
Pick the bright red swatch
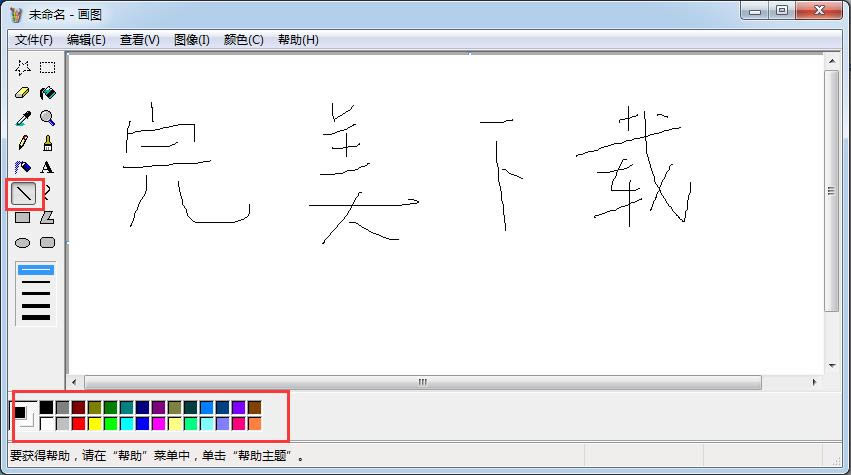click(79, 423)
